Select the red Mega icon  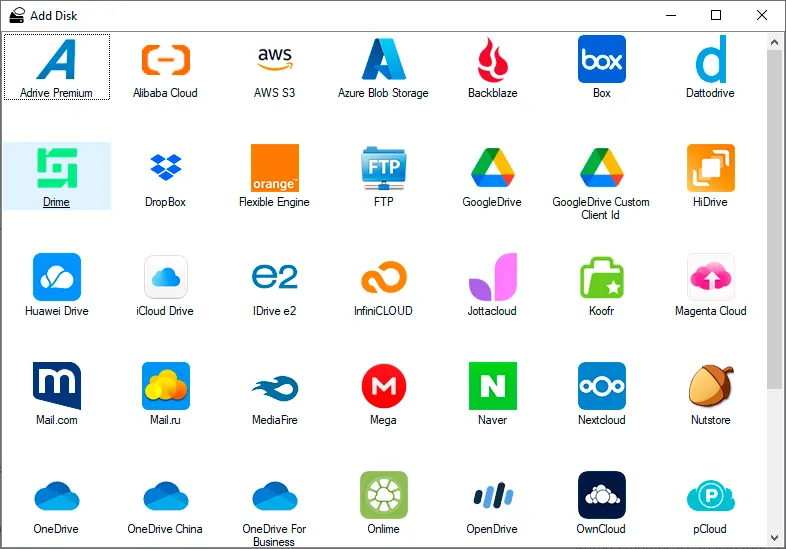[x=383, y=386]
